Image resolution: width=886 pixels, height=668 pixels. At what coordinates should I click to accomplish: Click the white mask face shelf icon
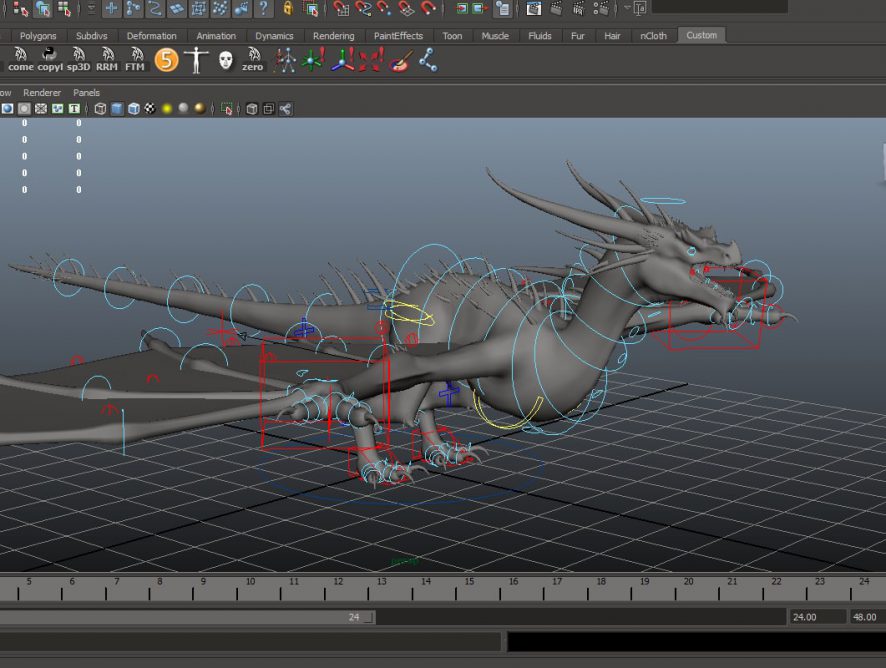point(225,60)
